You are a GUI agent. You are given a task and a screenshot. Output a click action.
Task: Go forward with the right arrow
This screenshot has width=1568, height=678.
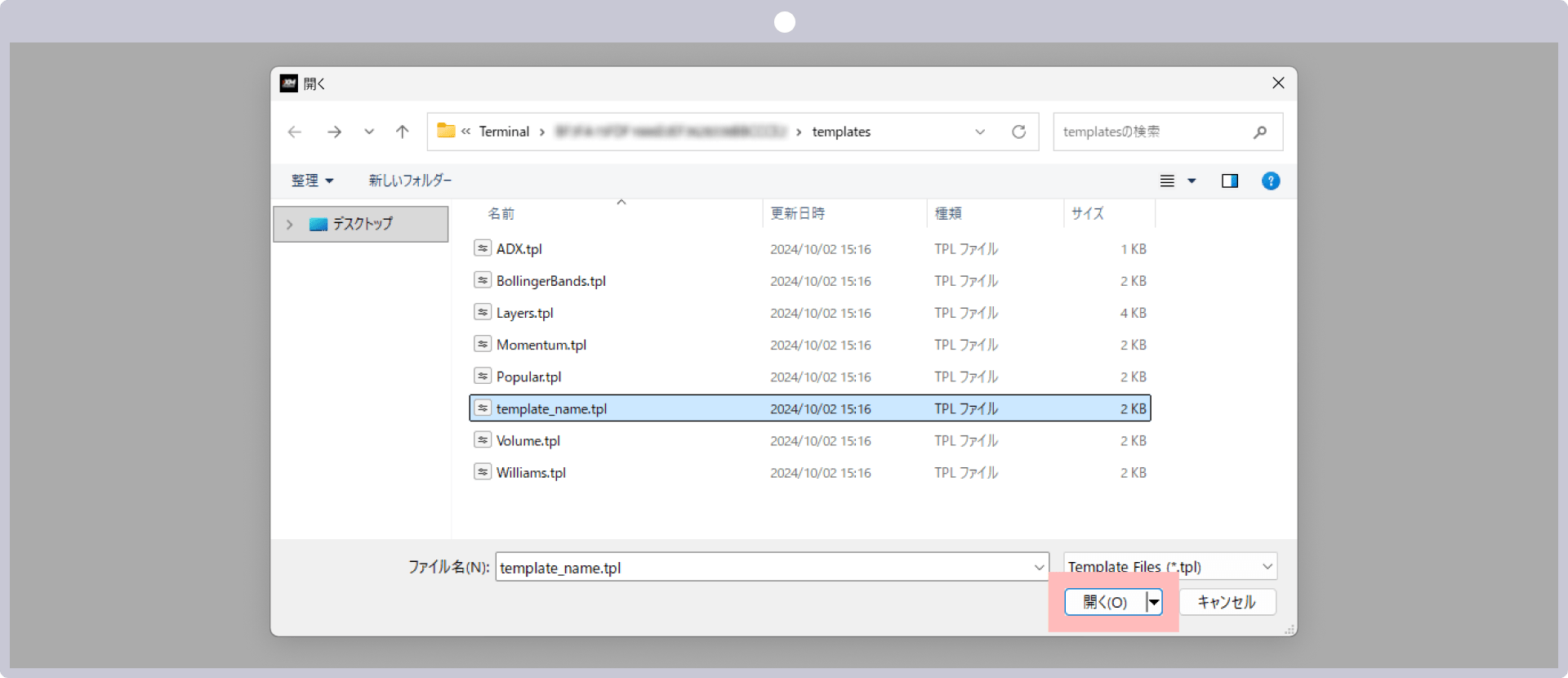click(x=334, y=132)
